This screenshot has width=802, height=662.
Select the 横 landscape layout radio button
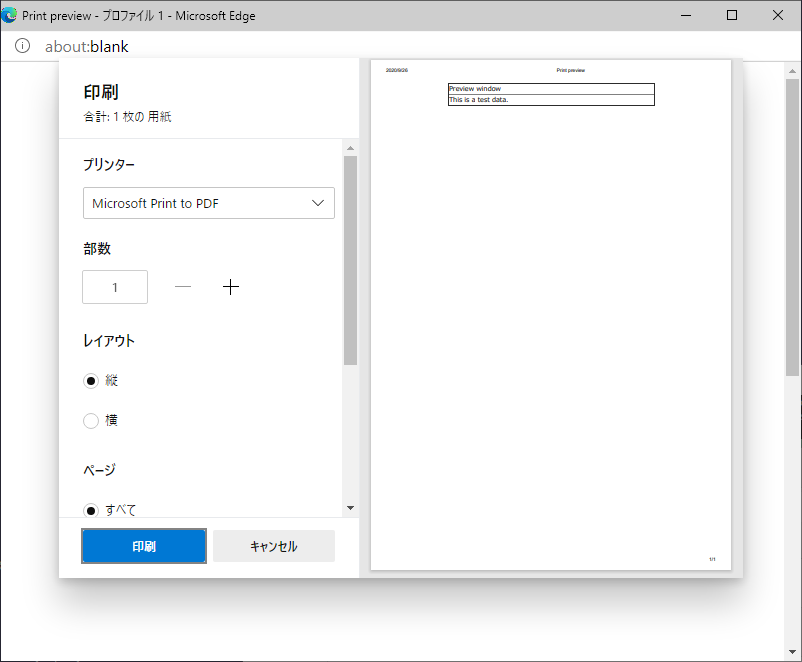[x=91, y=421]
